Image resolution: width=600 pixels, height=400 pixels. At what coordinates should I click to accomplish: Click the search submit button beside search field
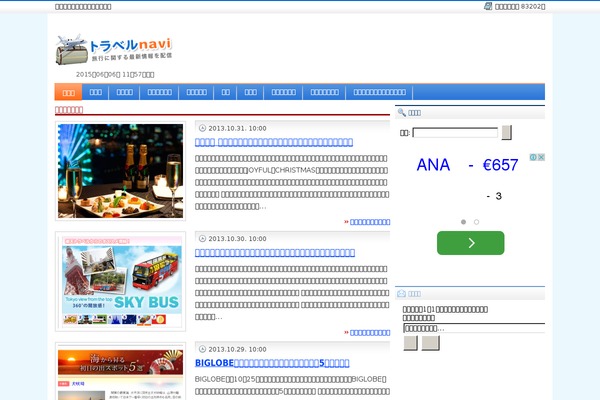(507, 132)
